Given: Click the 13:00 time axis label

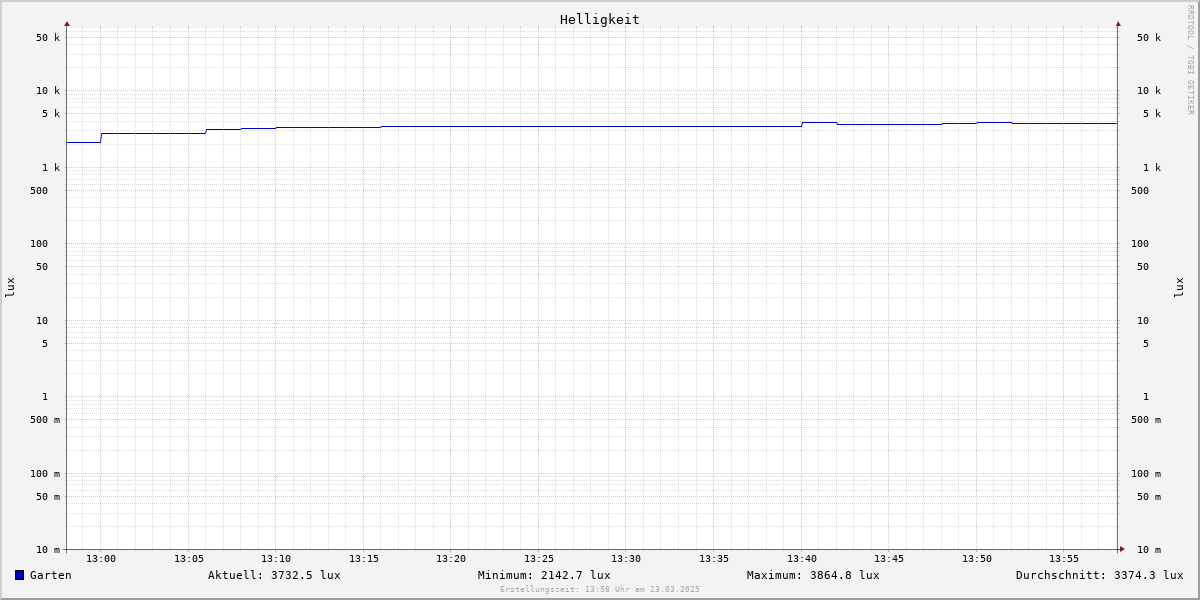Looking at the screenshot, I should 101,558.
